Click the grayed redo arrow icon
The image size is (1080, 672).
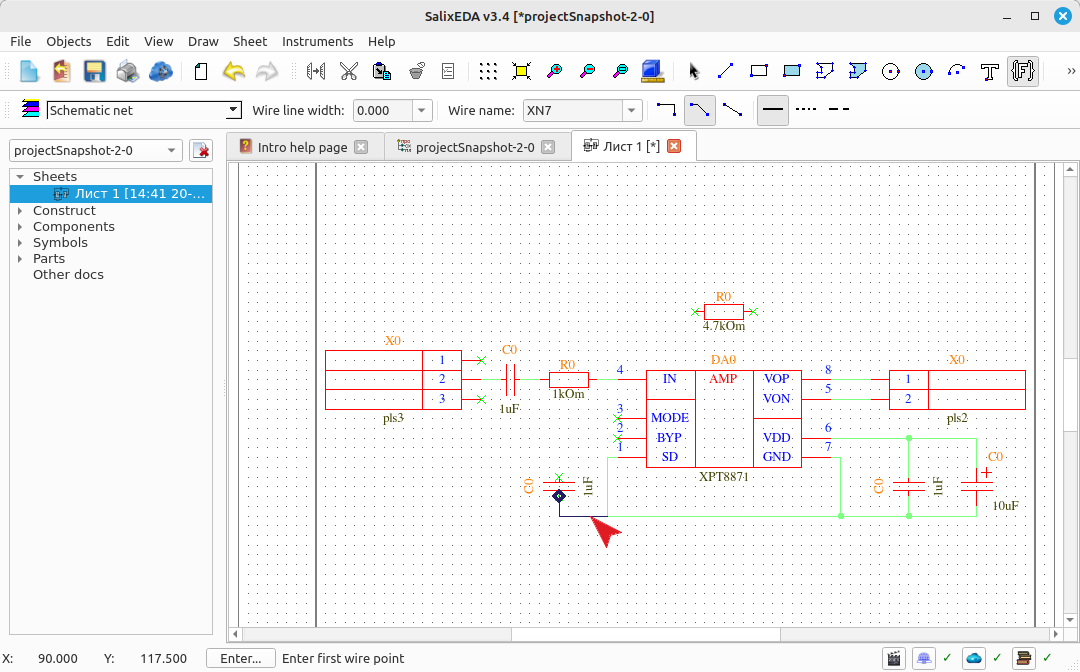pyautogui.click(x=267, y=71)
